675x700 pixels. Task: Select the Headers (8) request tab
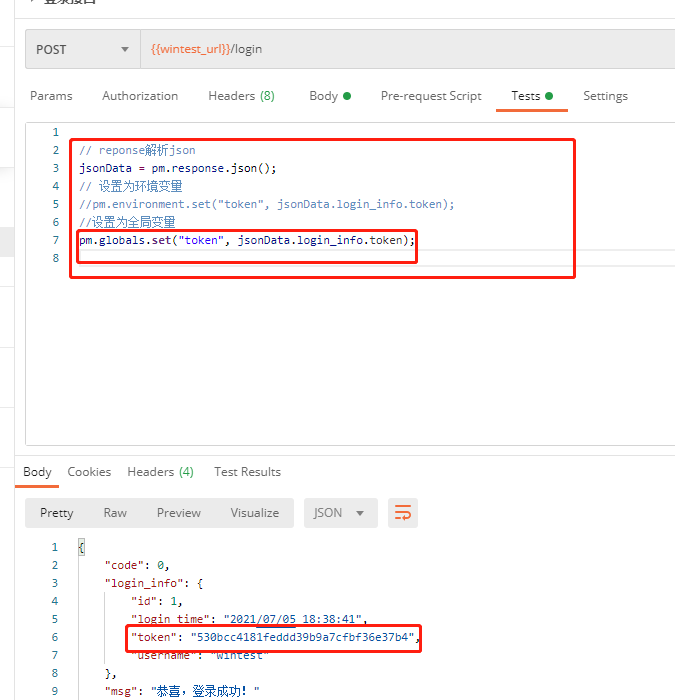(242, 96)
